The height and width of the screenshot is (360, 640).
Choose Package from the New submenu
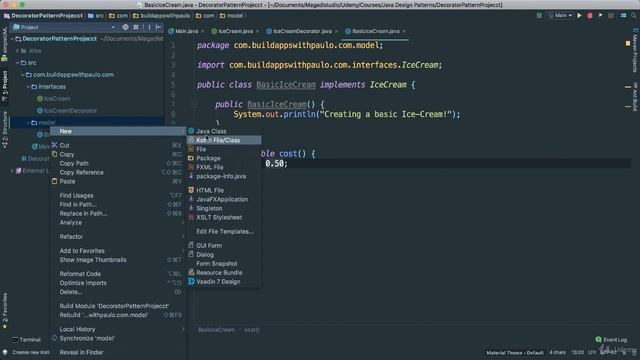[224, 158]
